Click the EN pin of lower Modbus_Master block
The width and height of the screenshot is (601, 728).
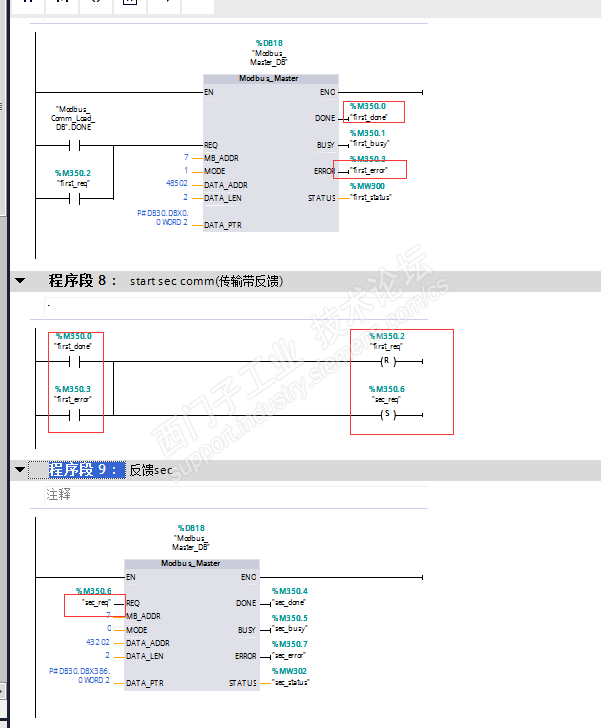pyautogui.click(x=131, y=577)
